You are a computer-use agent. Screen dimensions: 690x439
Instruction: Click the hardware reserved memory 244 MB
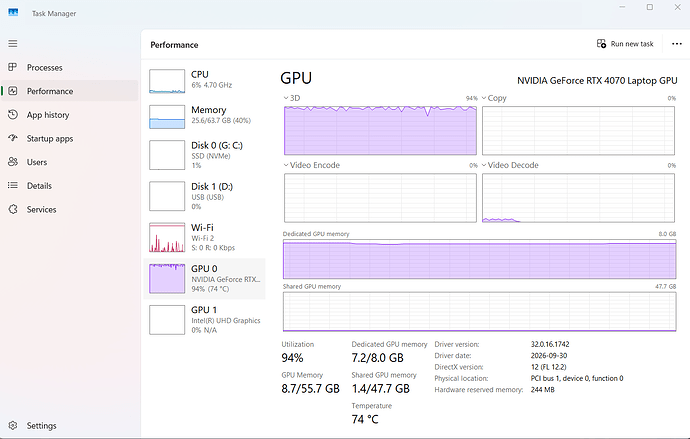543,390
